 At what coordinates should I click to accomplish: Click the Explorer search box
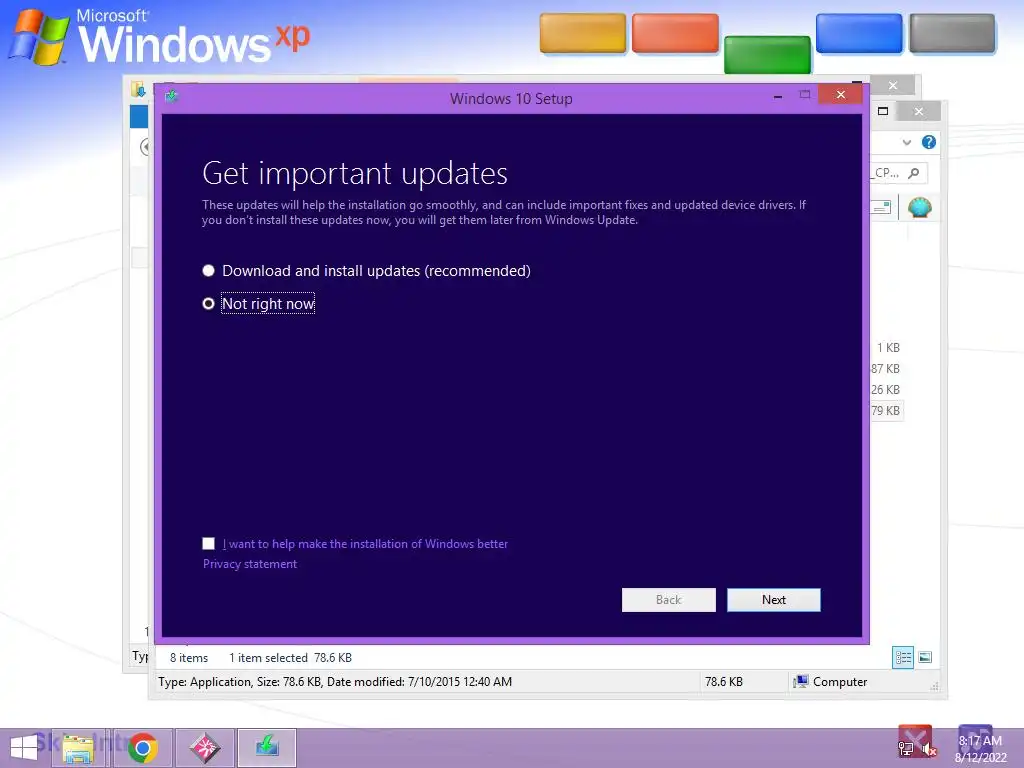(x=899, y=172)
